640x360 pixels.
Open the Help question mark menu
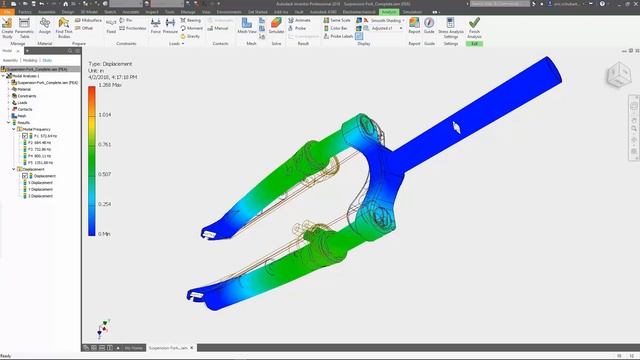602,4
